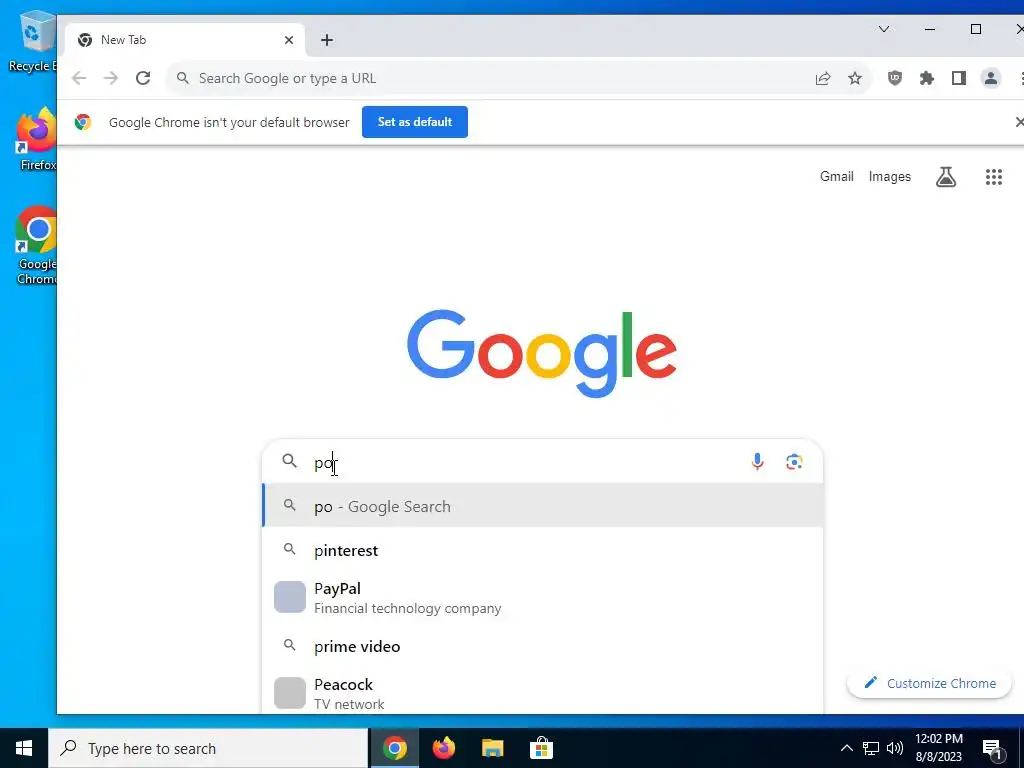Select the Firefox desktop shortcut

[37, 140]
